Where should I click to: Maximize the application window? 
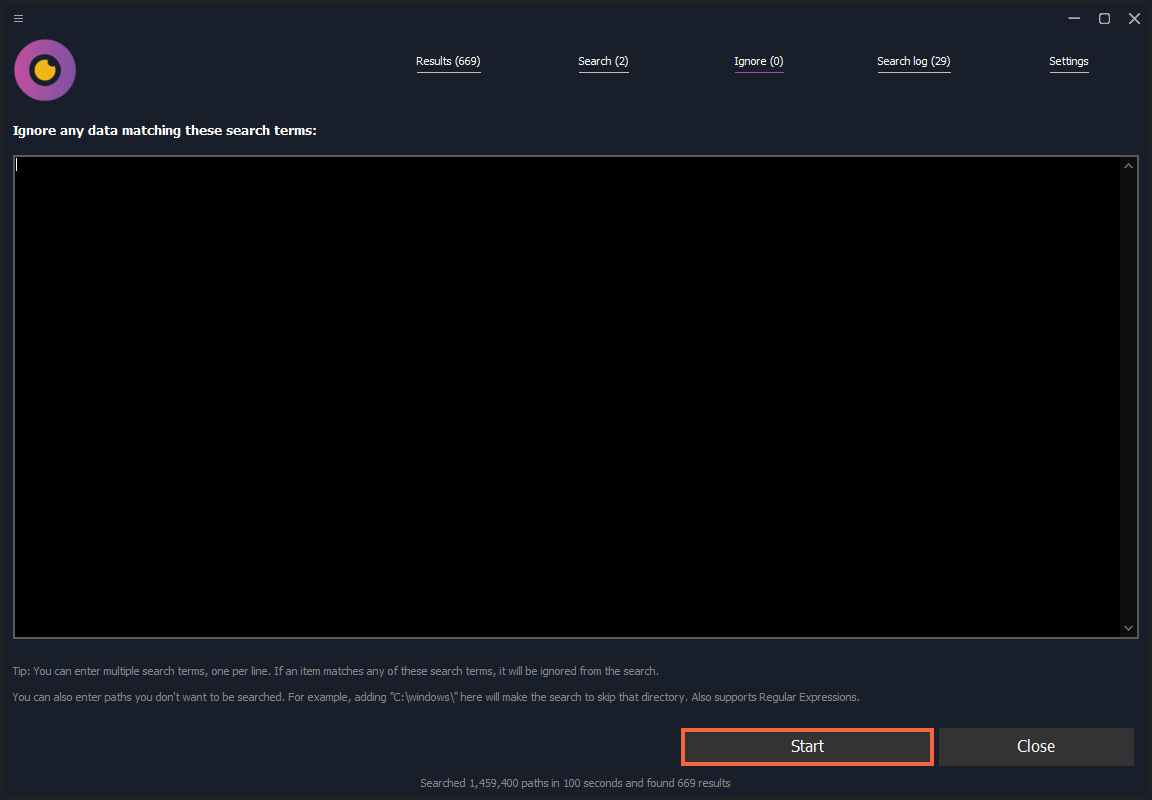[1104, 18]
